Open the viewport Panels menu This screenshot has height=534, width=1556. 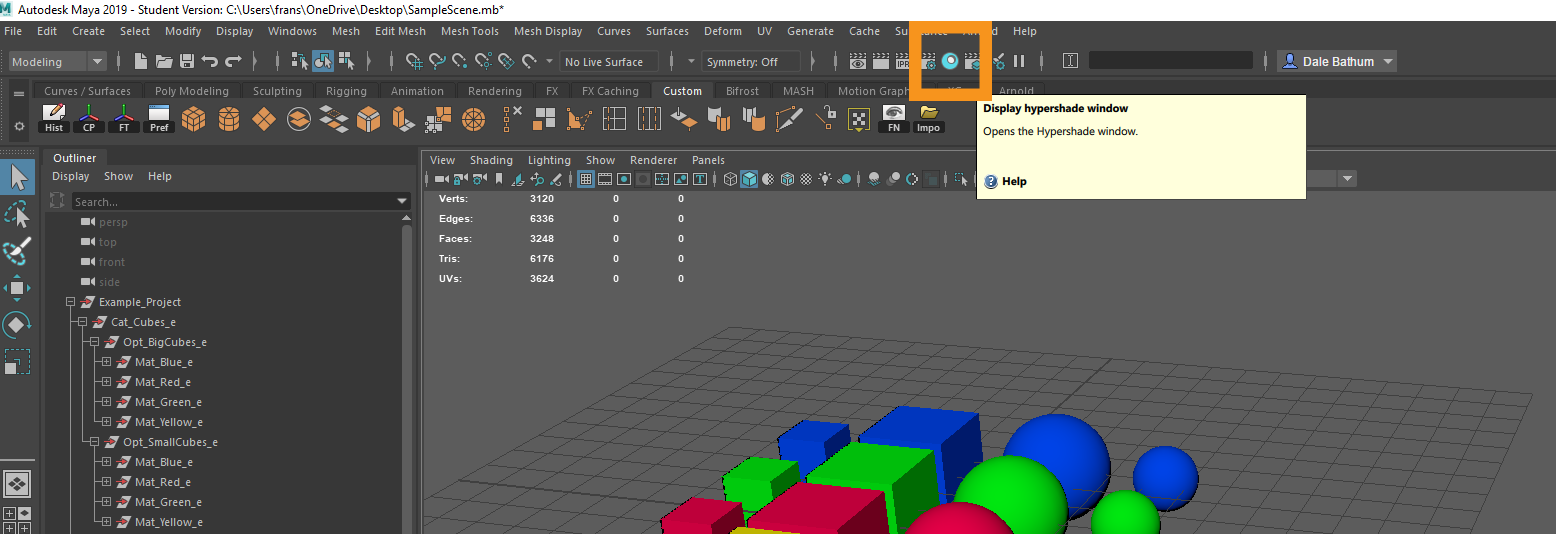point(708,160)
